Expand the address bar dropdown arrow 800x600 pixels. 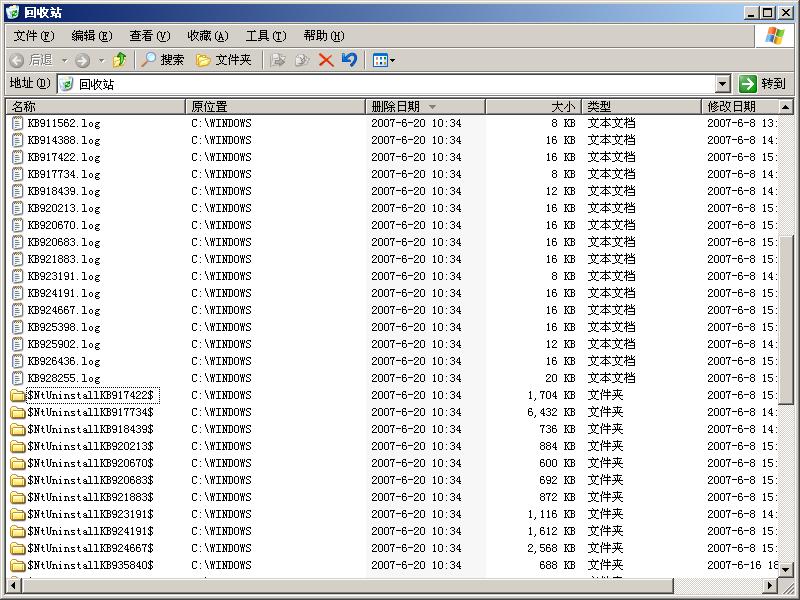point(723,85)
